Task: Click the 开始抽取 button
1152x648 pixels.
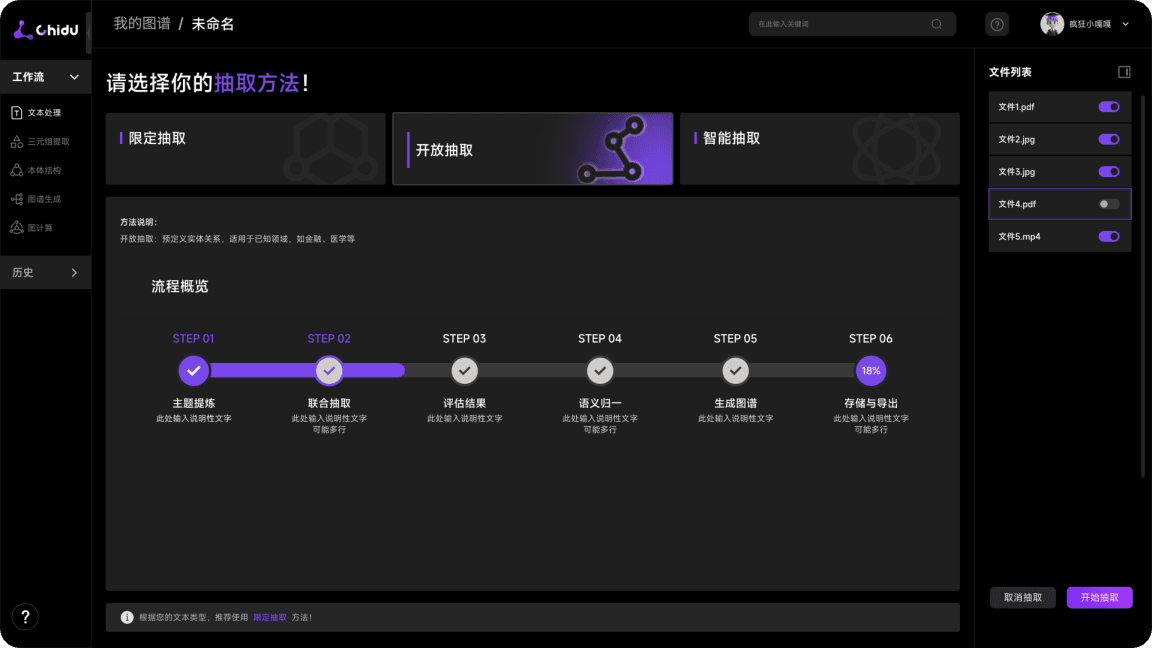Action: (x=1099, y=597)
